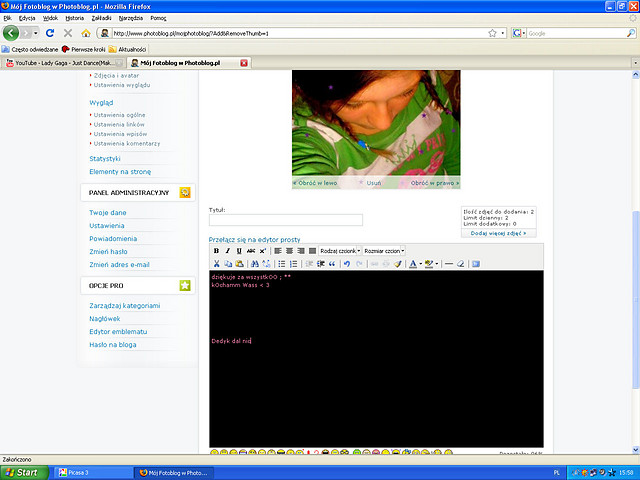Center text in editor

point(289,251)
